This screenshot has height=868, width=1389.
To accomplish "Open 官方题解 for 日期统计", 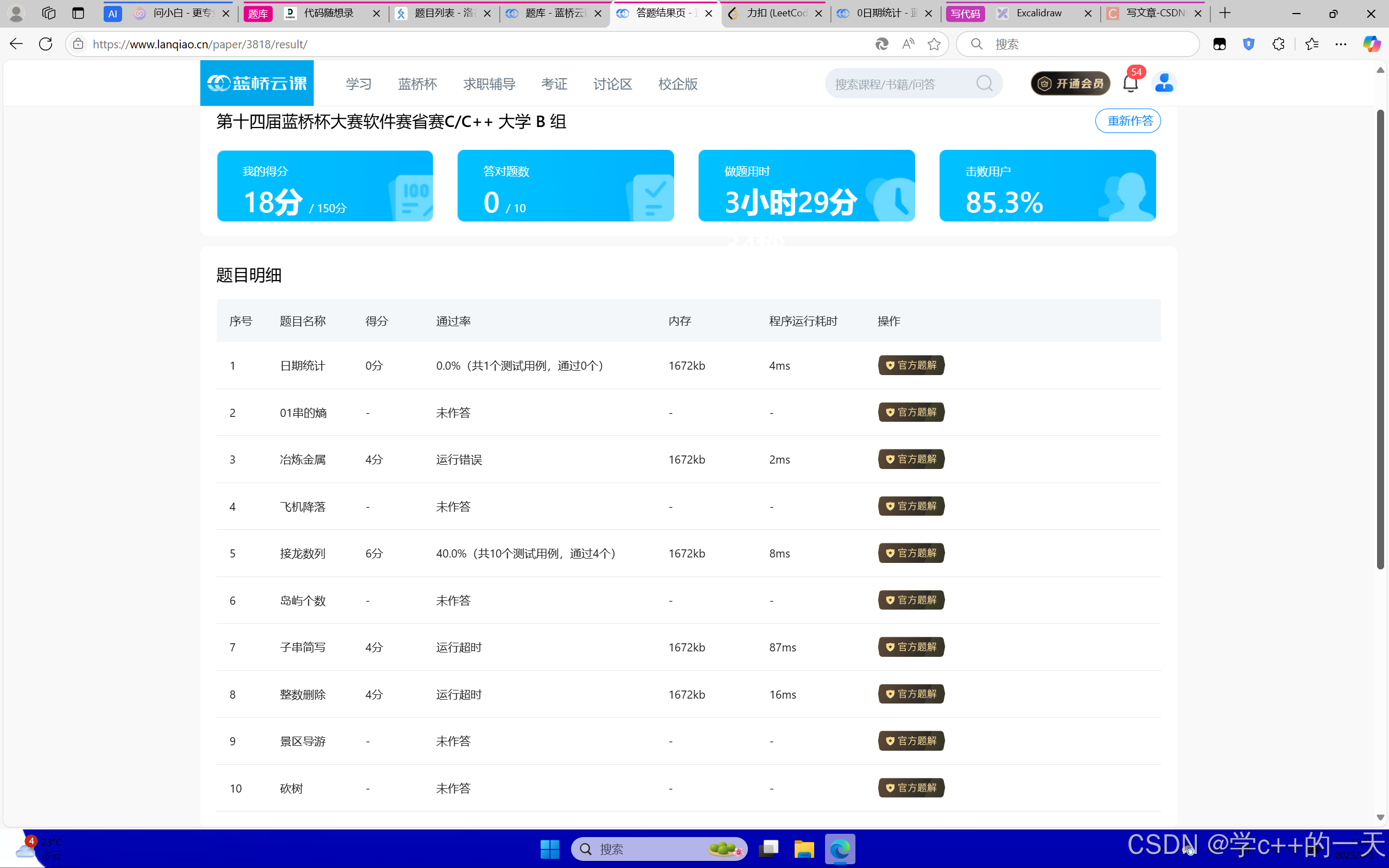I will coord(911,365).
